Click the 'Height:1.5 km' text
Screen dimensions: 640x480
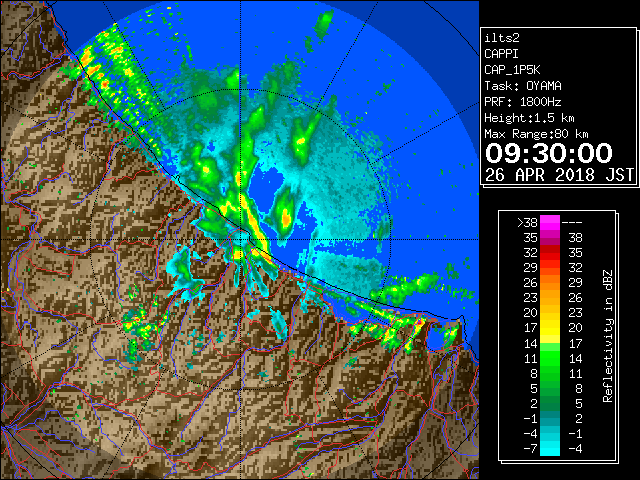tap(529, 118)
